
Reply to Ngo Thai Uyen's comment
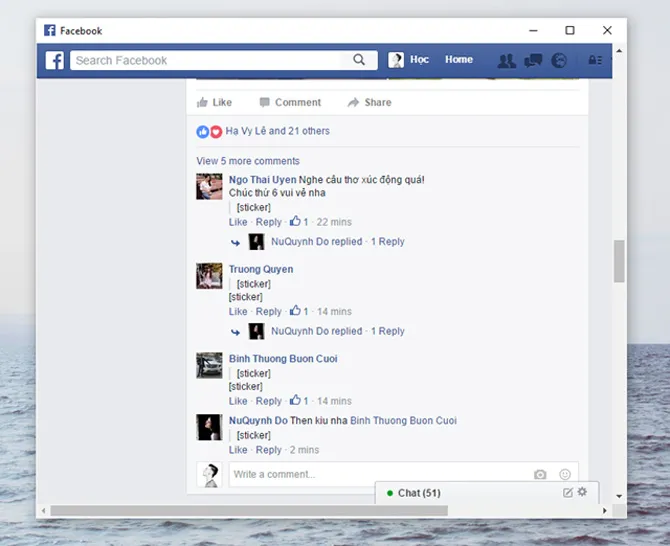[268, 222]
